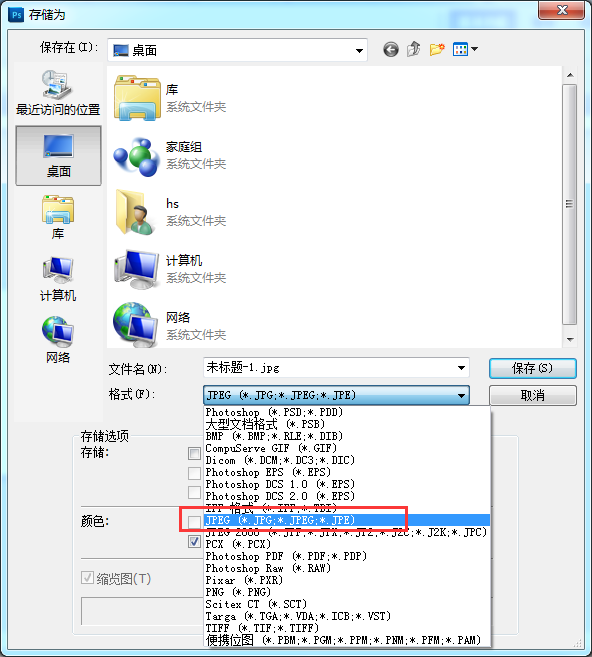Choose Photoshop EPS (*.EPS) format

347,472
